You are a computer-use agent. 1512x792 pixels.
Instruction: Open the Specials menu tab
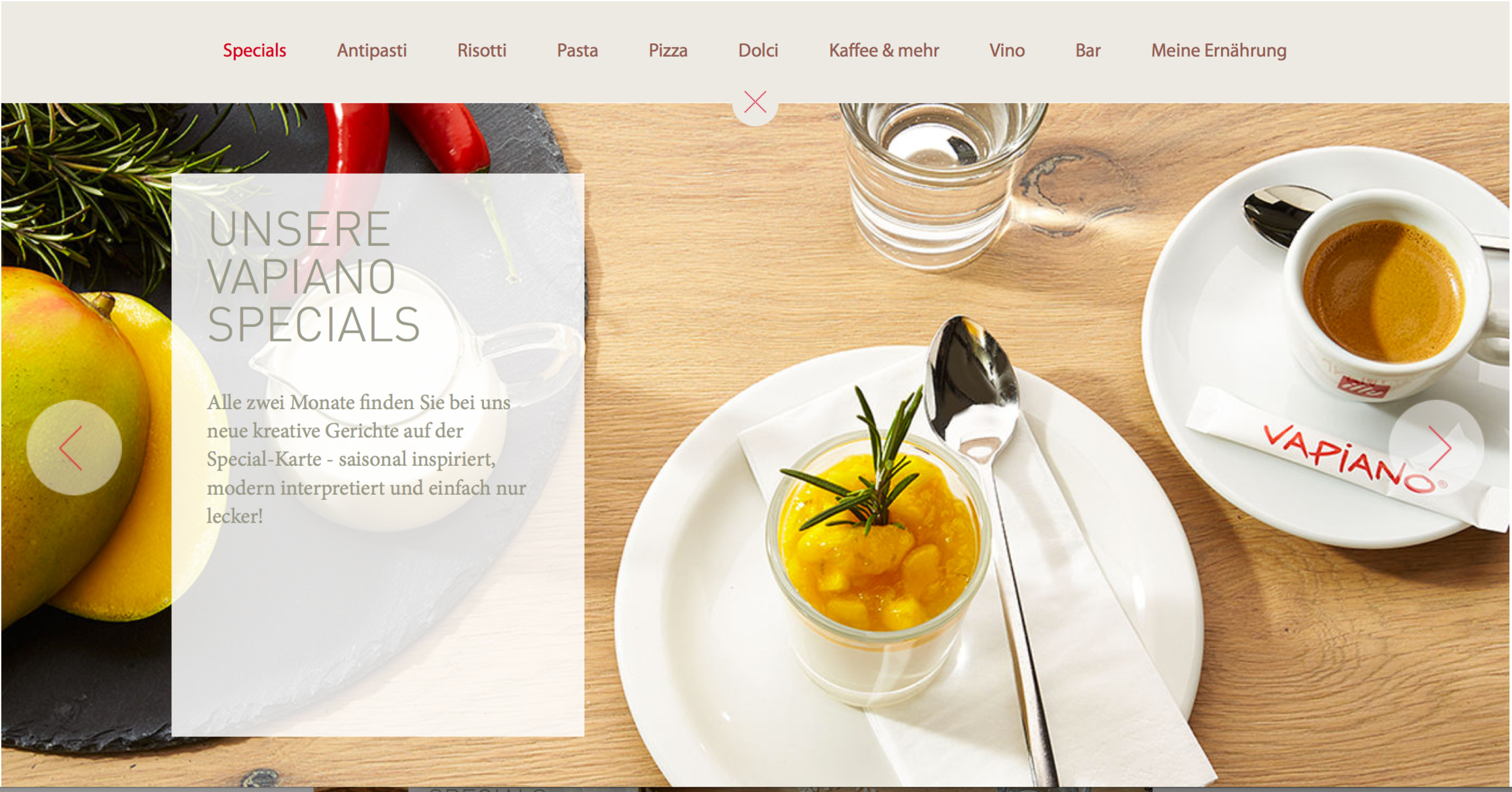click(x=254, y=51)
